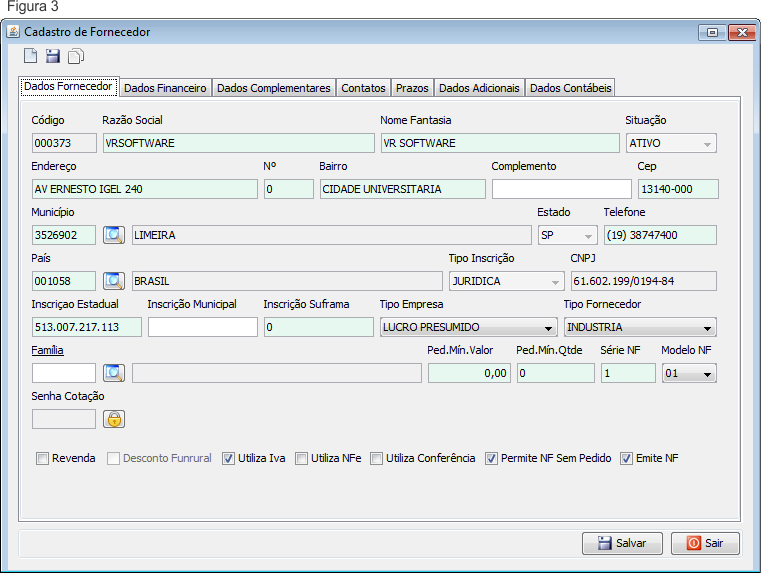761x573 pixels.
Task: Open the Situação dropdown showing ATIVO
Action: tap(671, 143)
